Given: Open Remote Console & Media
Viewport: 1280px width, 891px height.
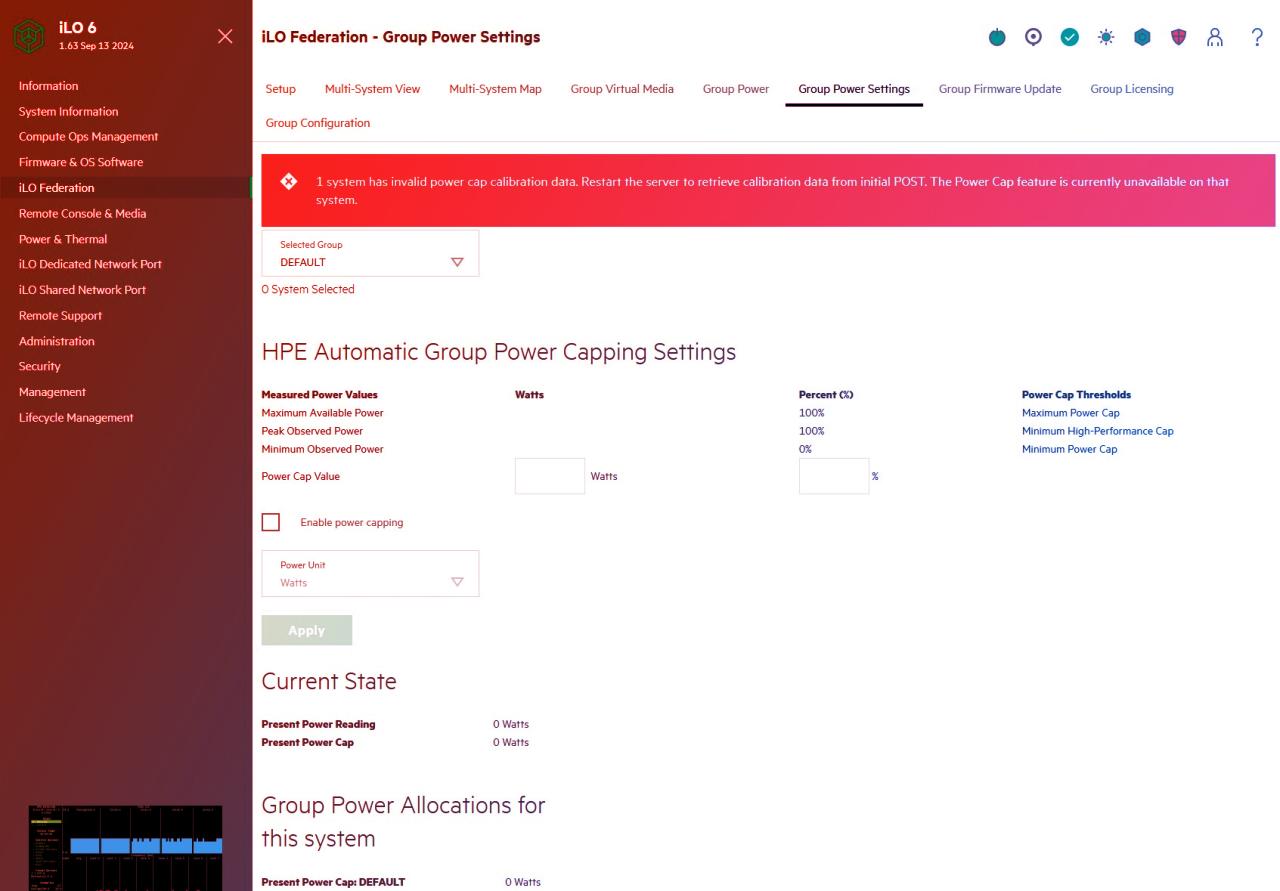Looking at the screenshot, I should 82,214.
